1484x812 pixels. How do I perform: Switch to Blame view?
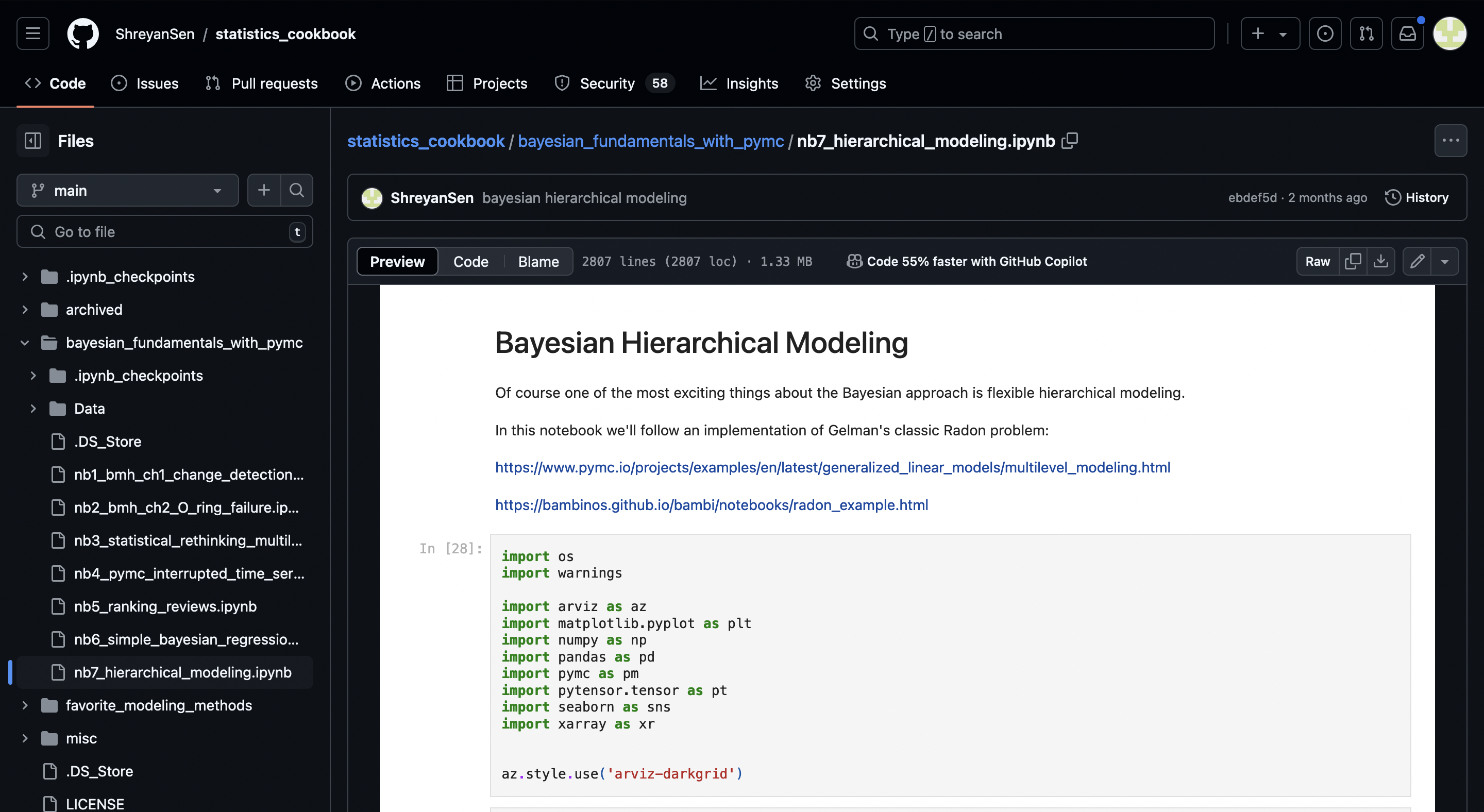point(538,261)
